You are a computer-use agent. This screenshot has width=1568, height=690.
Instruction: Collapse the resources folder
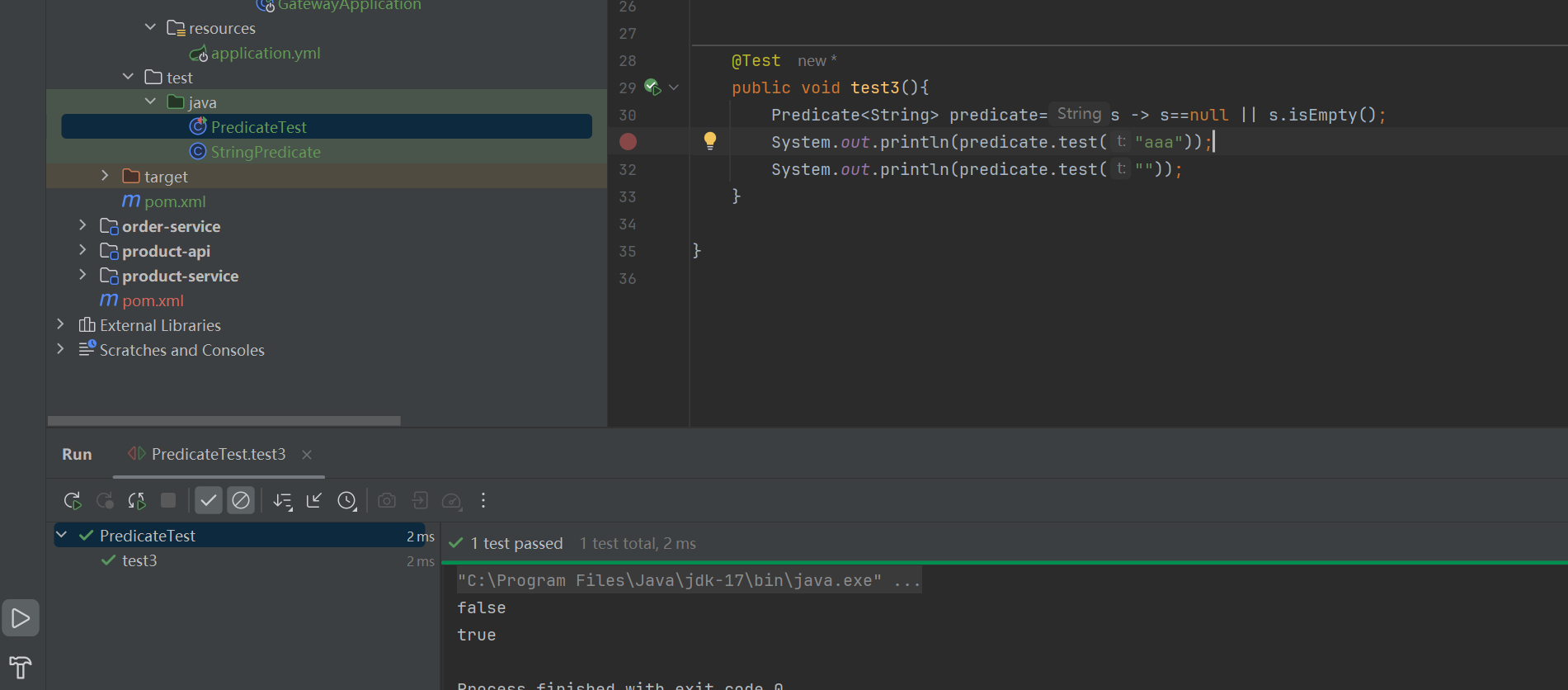150,27
